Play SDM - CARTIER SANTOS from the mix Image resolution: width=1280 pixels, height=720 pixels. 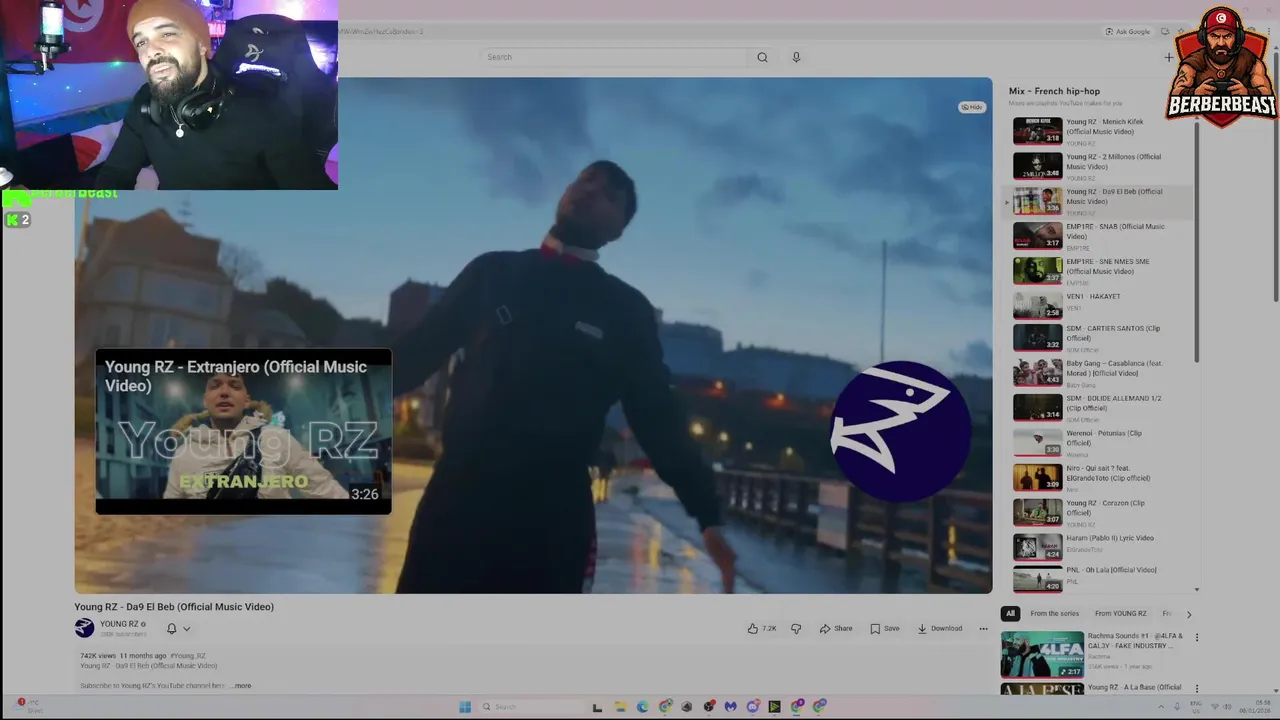(x=1100, y=338)
